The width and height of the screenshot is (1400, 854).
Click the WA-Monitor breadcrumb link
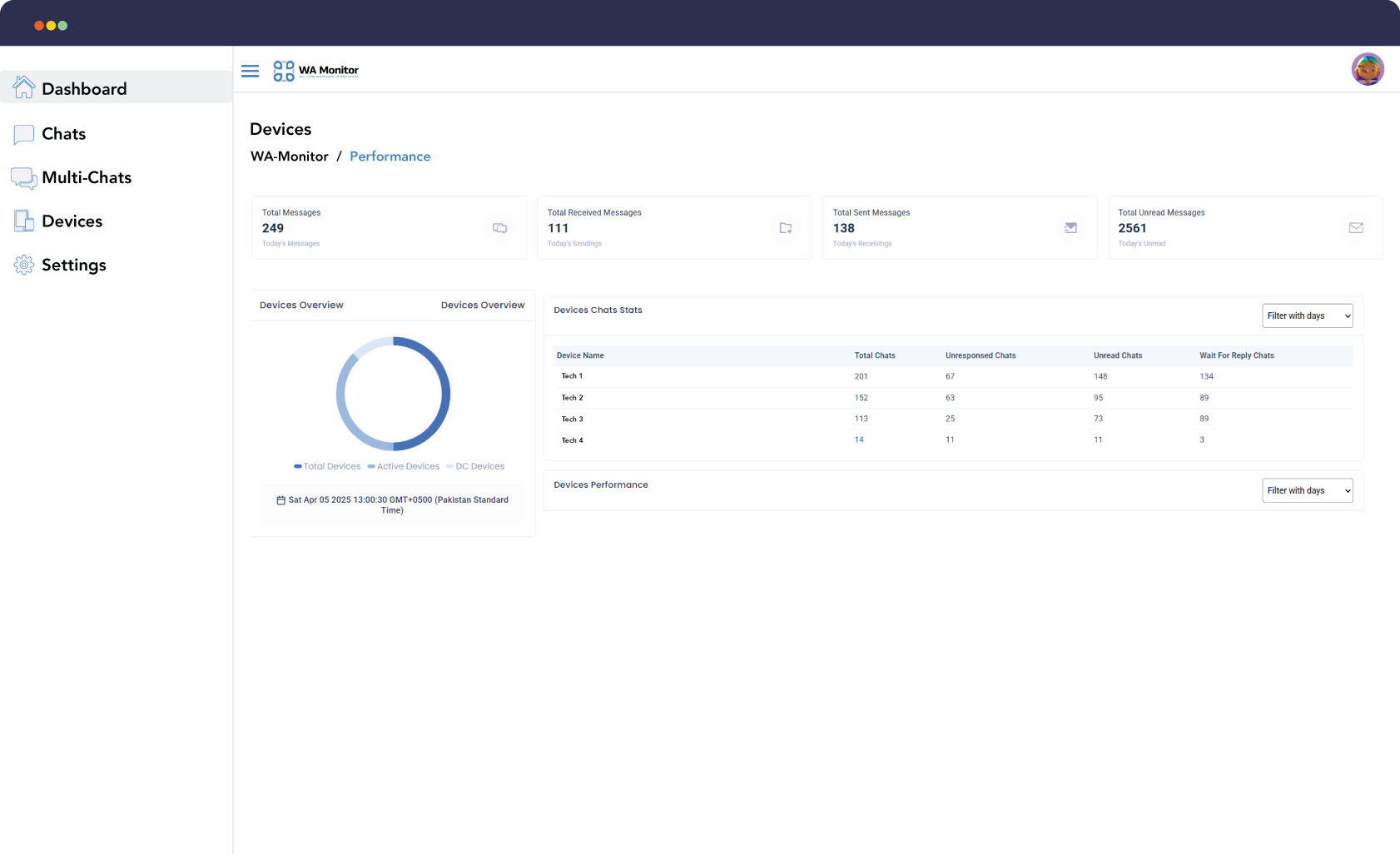pos(289,156)
